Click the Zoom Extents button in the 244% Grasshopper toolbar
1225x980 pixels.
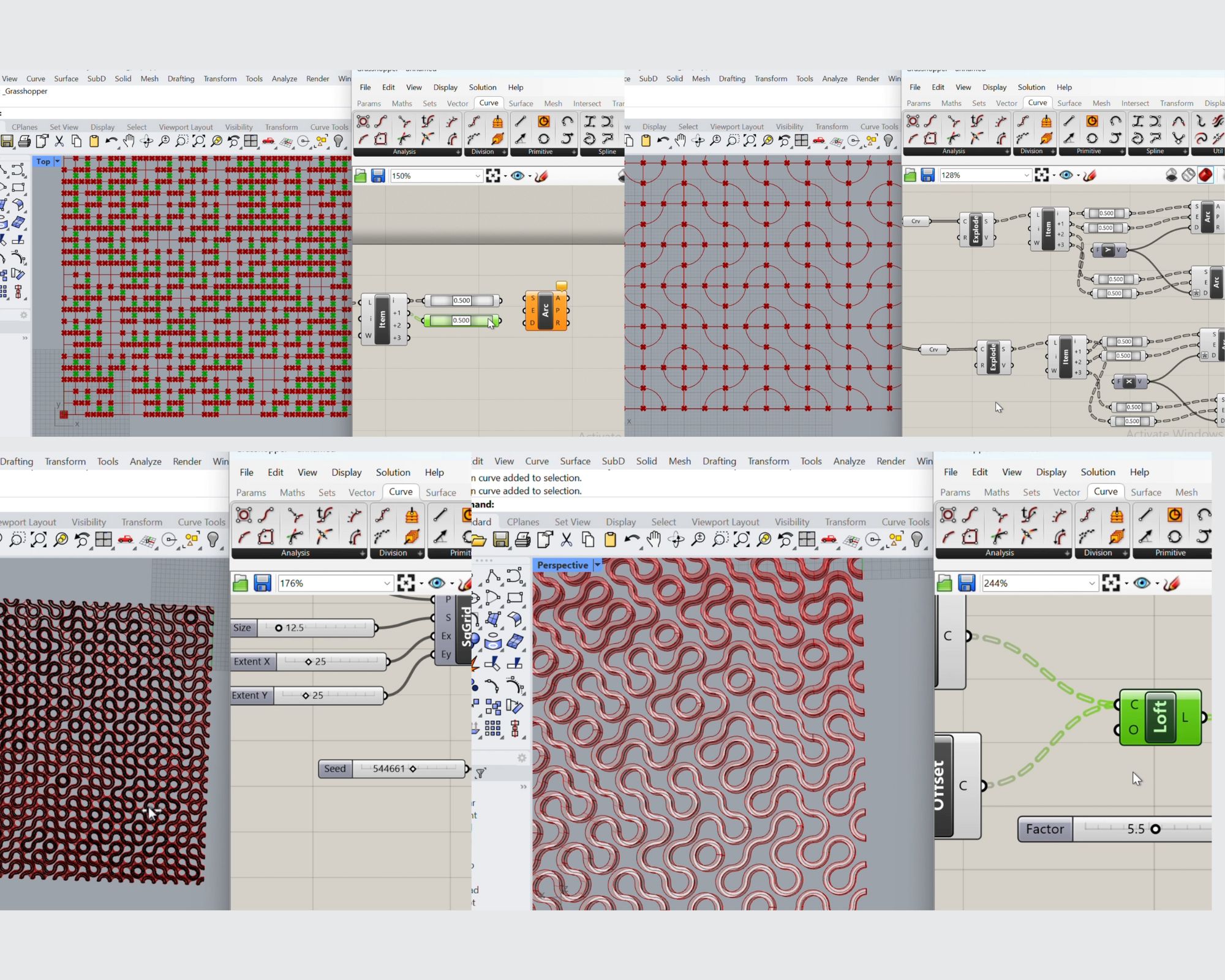click(x=1111, y=583)
